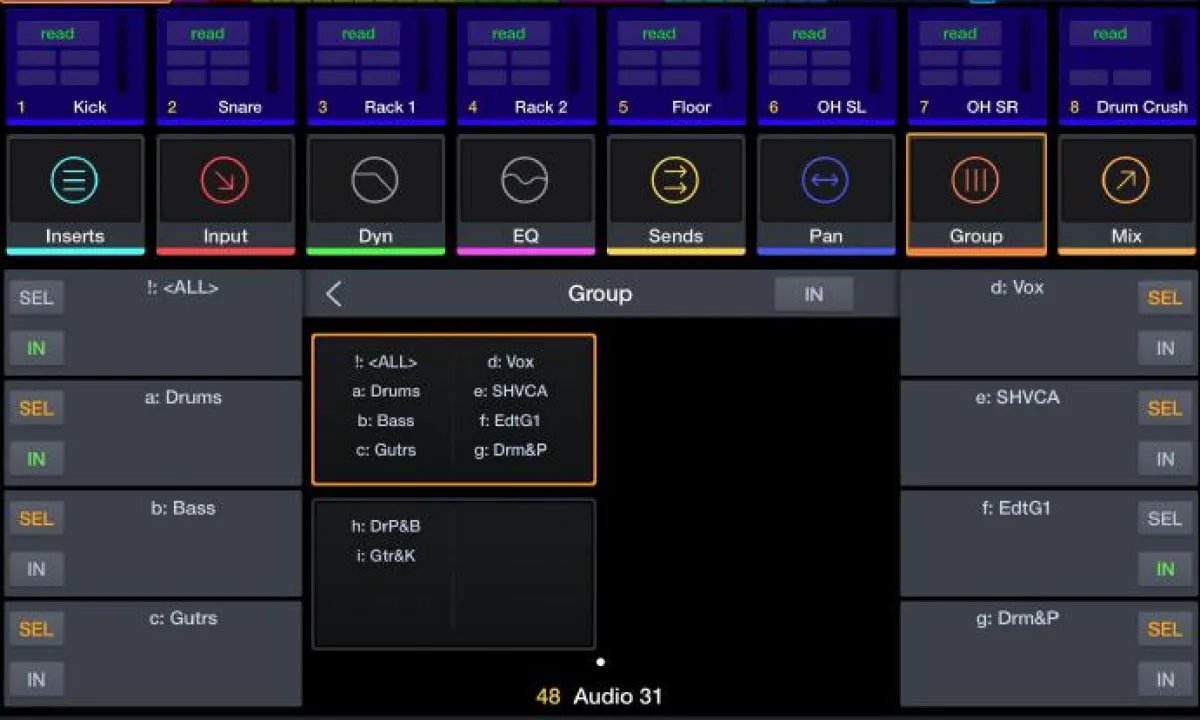Toggle IN for f: EdtG1 group
Viewport: 1200px width, 720px height.
tap(1165, 569)
